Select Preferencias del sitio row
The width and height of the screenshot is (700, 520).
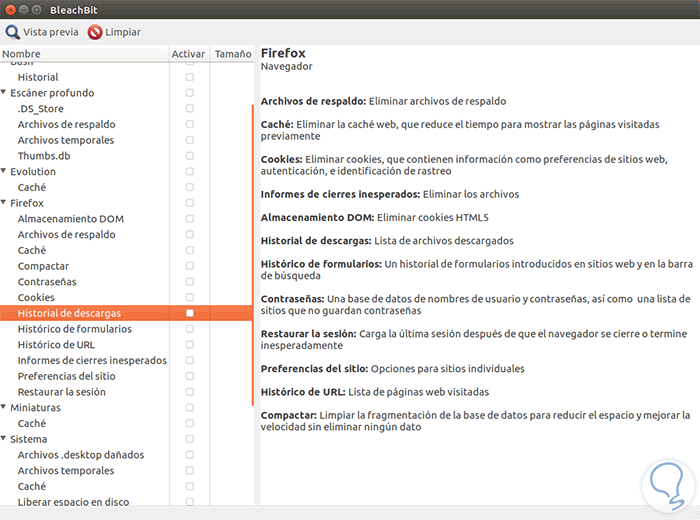[x=126, y=376]
